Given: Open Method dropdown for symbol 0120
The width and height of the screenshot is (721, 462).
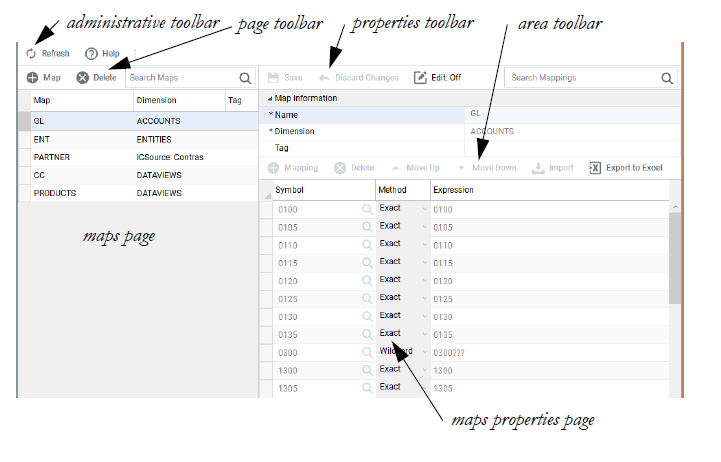Looking at the screenshot, I should click(425, 281).
